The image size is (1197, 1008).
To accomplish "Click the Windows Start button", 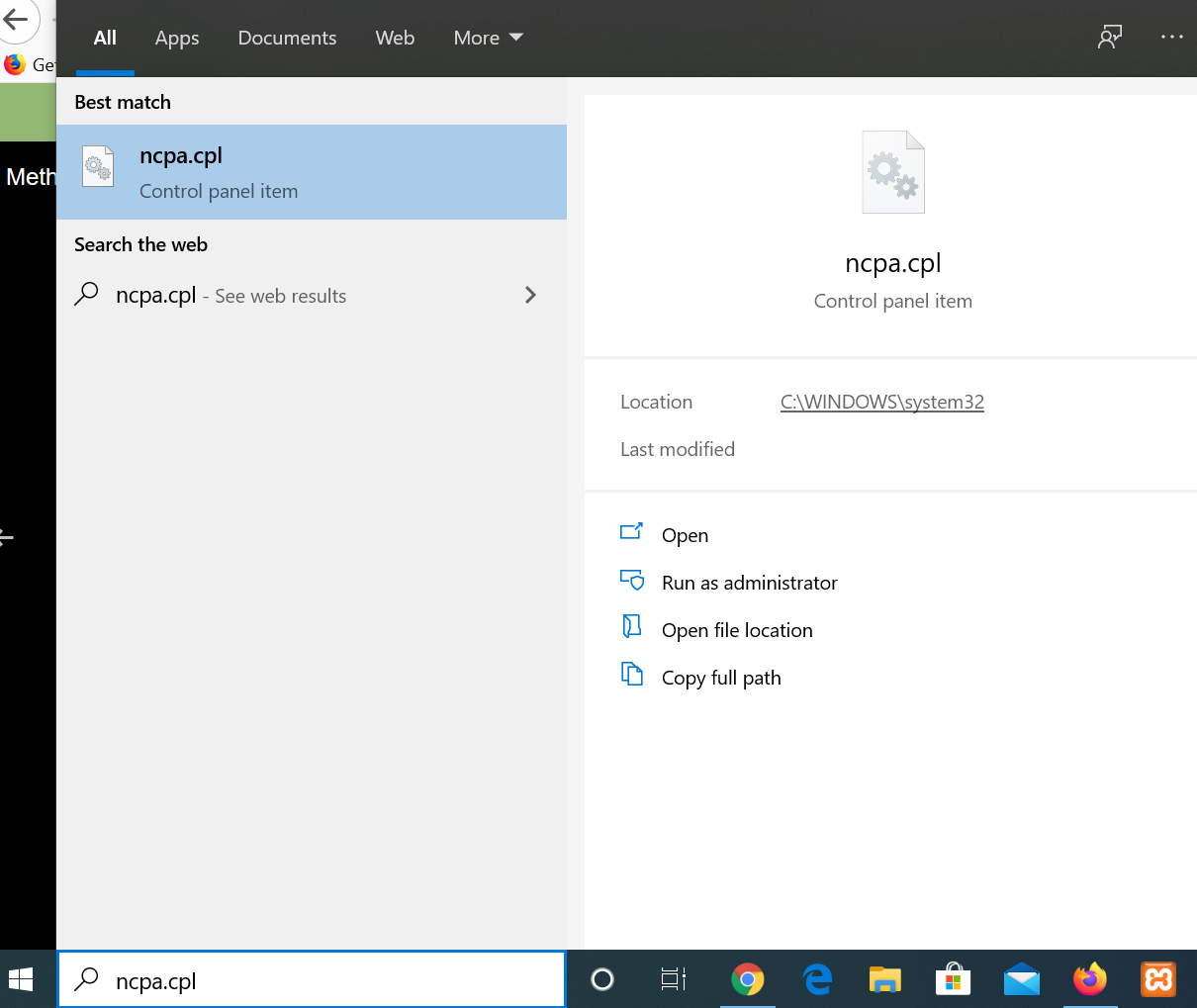I will (x=21, y=979).
